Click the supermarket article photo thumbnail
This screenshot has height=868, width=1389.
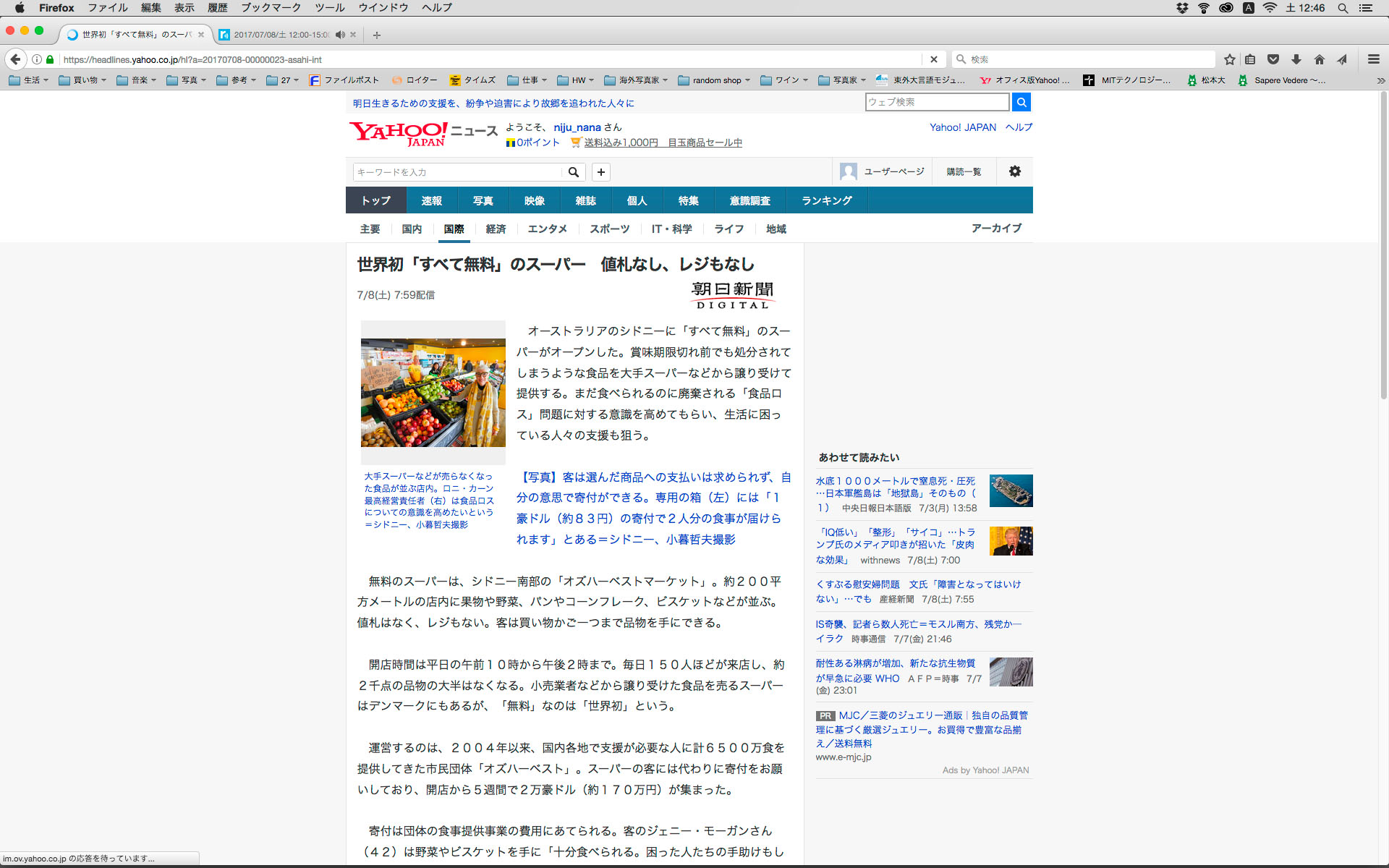[x=433, y=392]
